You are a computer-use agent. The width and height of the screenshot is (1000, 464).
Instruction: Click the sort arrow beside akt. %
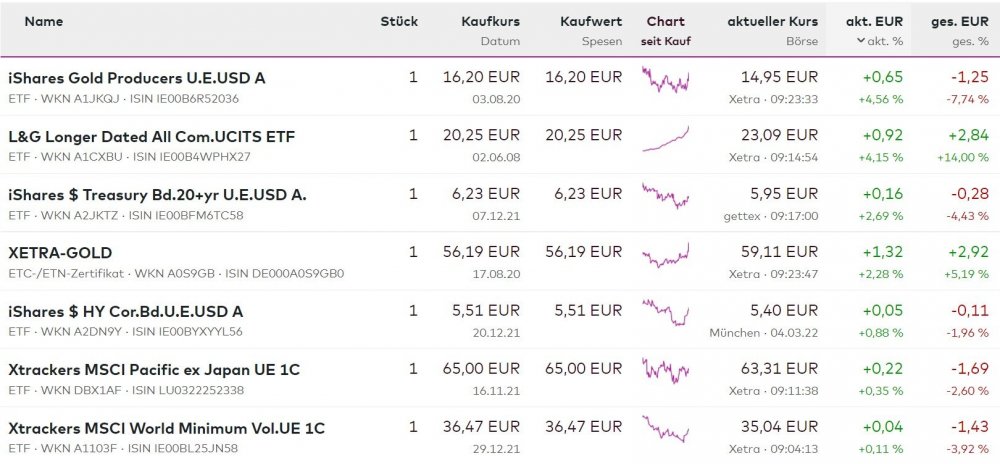860,41
